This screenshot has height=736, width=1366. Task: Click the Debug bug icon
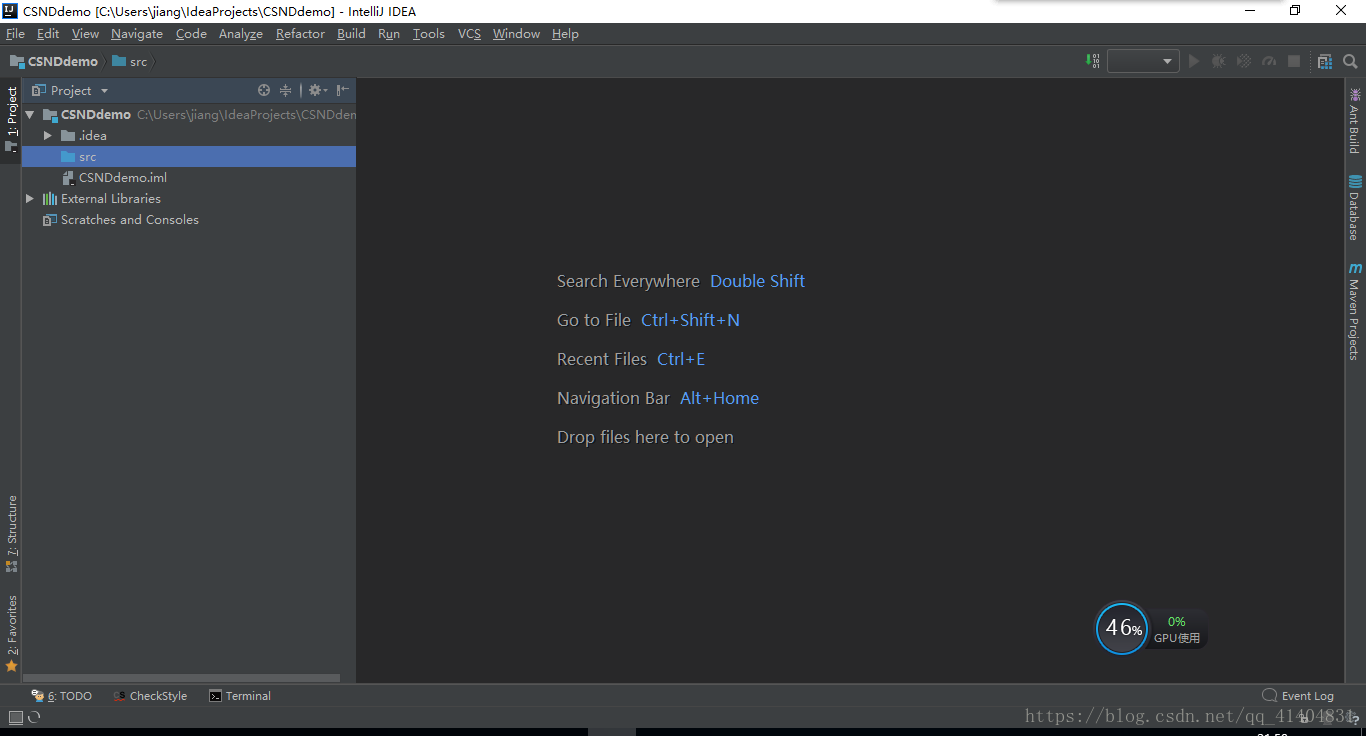1218,61
